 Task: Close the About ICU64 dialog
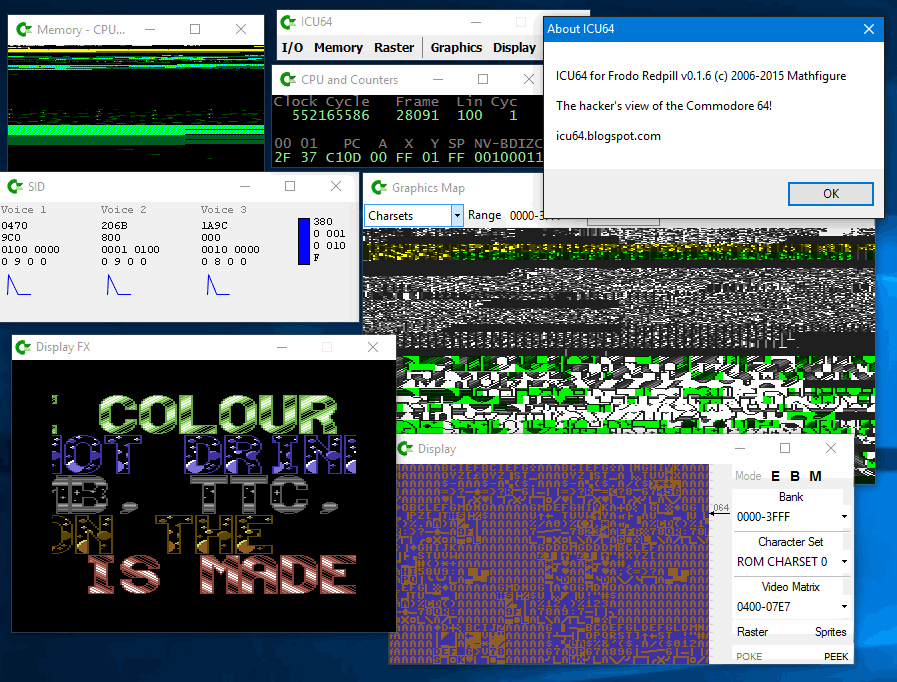point(868,29)
